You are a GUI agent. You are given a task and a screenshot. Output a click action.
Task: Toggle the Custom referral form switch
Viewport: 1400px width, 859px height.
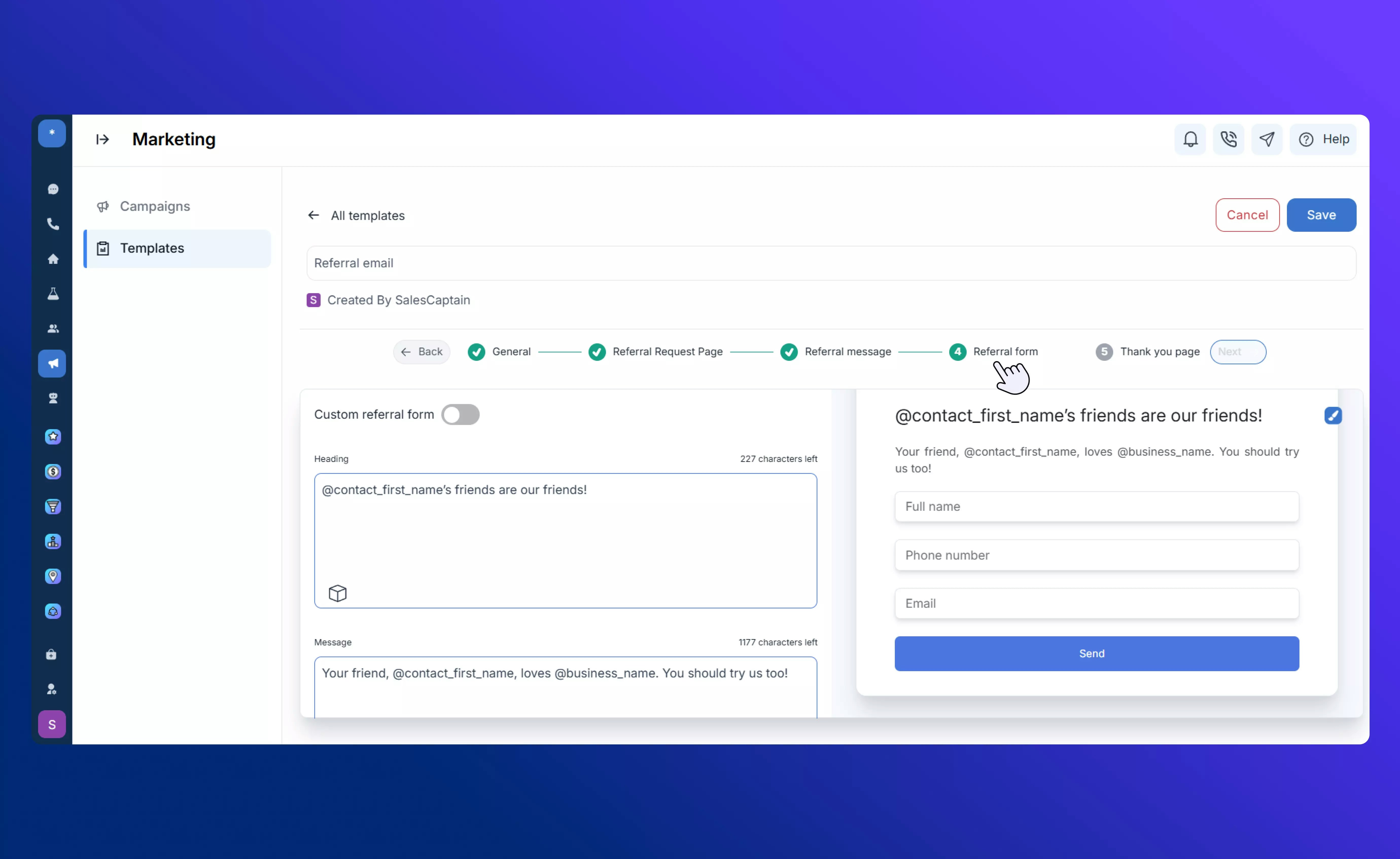[460, 414]
